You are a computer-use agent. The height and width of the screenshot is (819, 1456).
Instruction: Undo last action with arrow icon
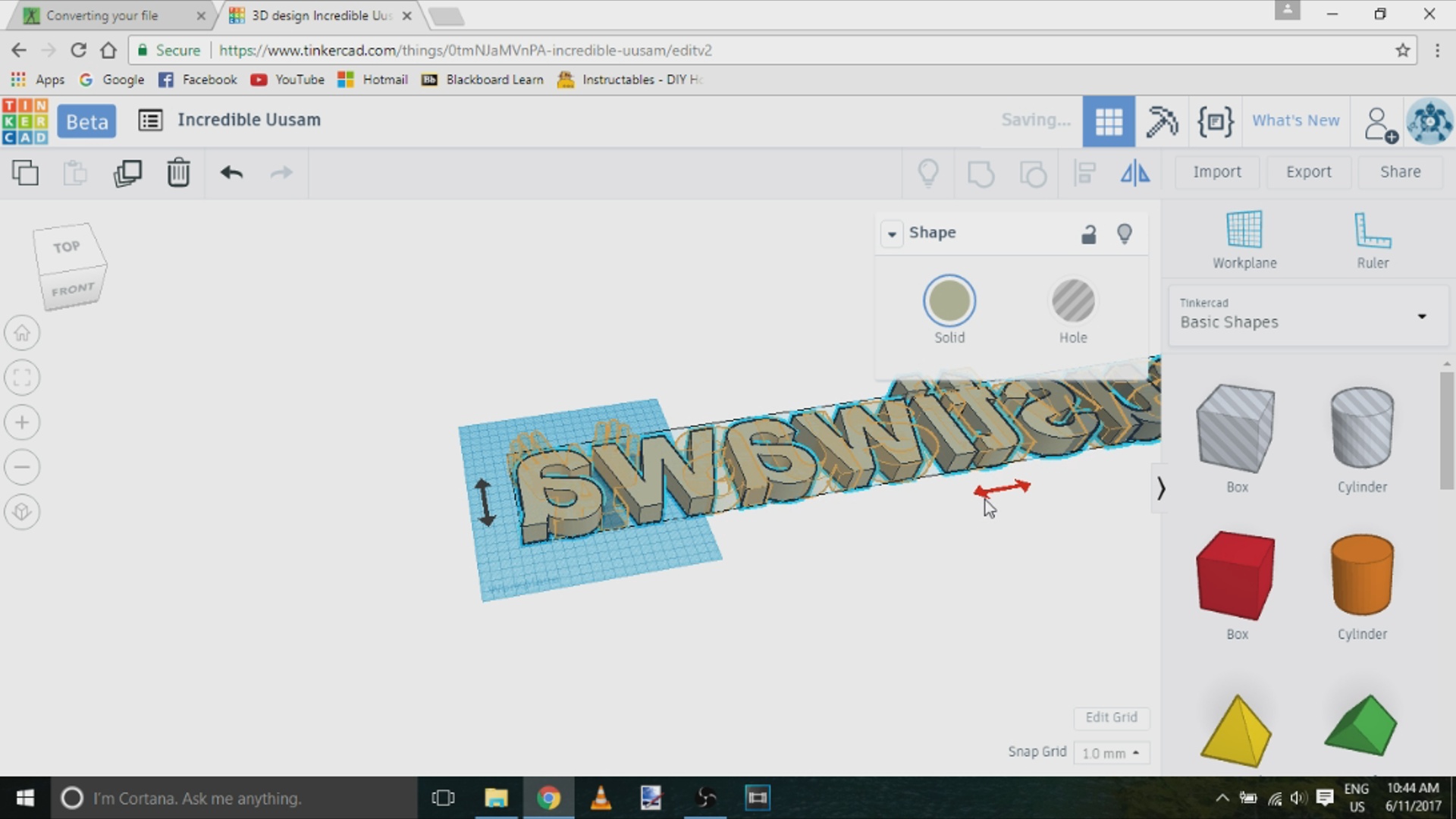click(x=231, y=173)
